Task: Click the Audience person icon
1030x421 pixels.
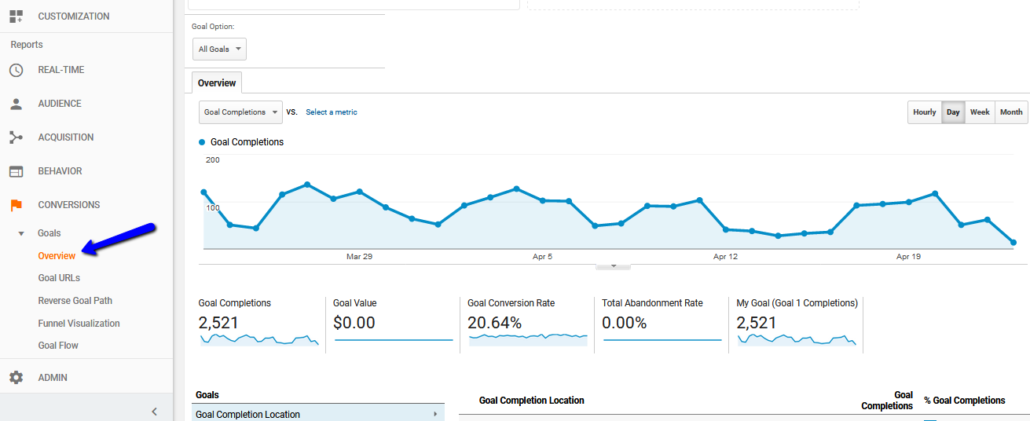Action: click(x=16, y=104)
